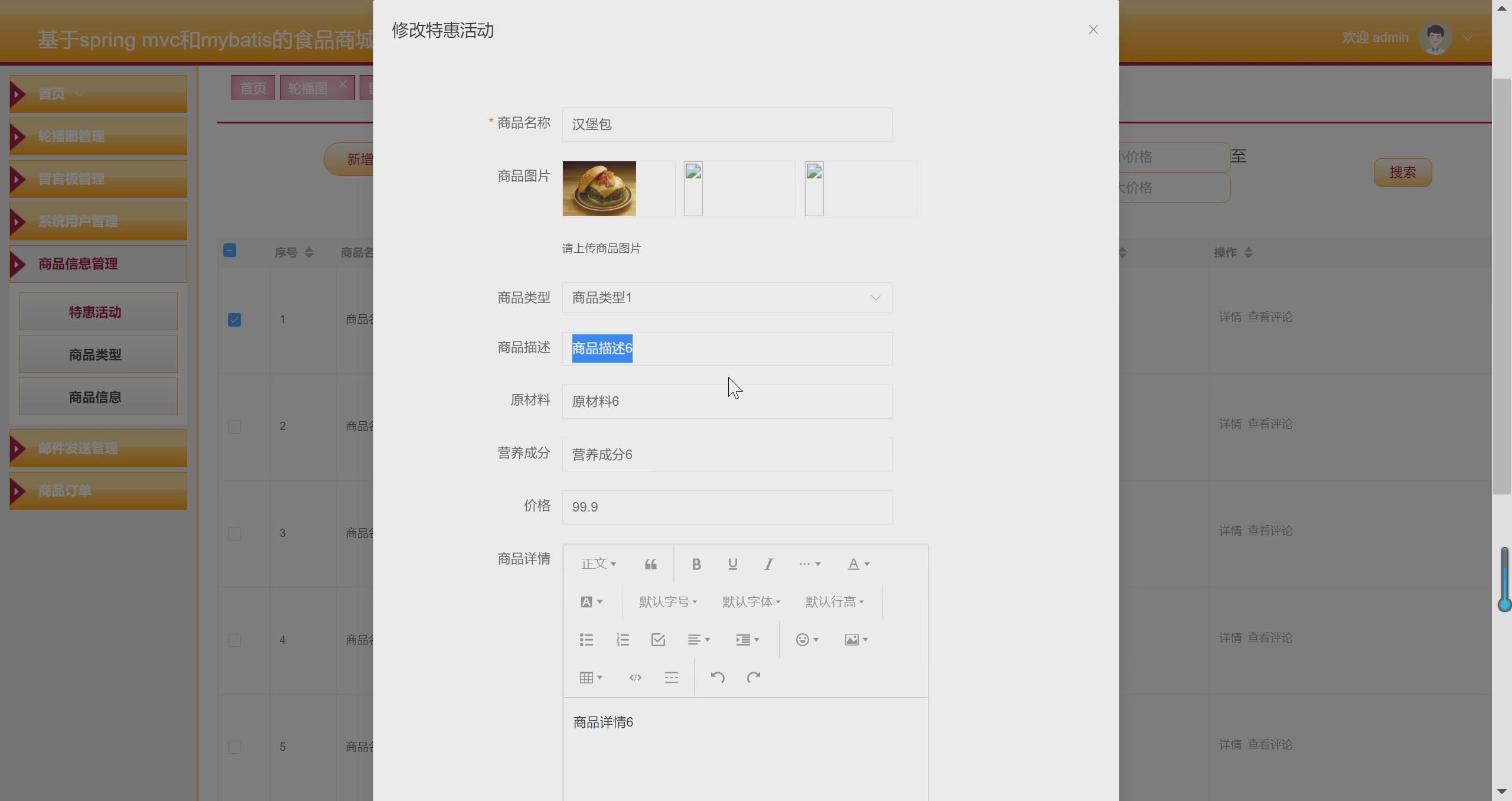Undo the last edit in the editor
1512x801 pixels.
(718, 677)
